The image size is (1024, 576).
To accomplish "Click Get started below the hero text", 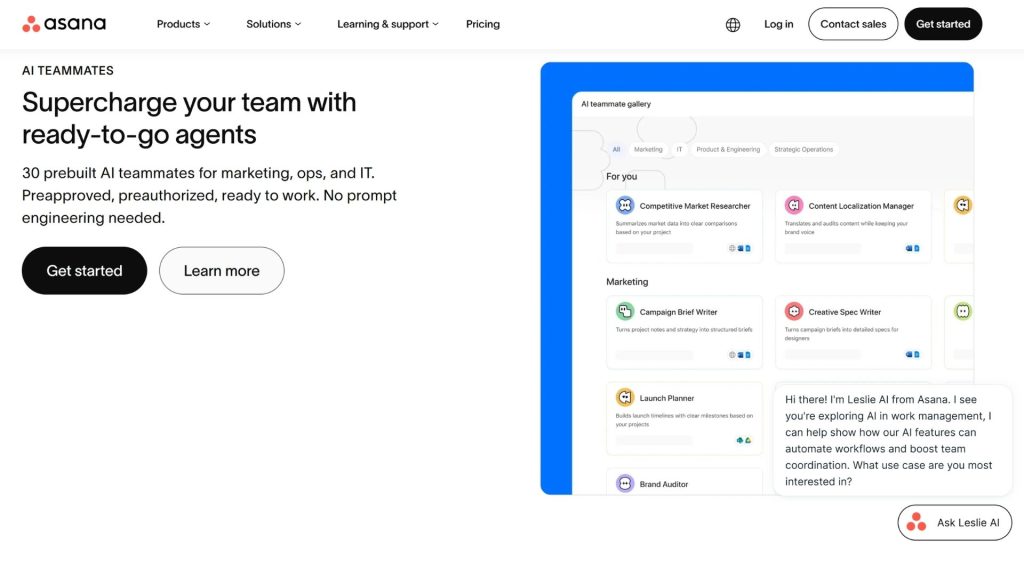I will click(84, 270).
